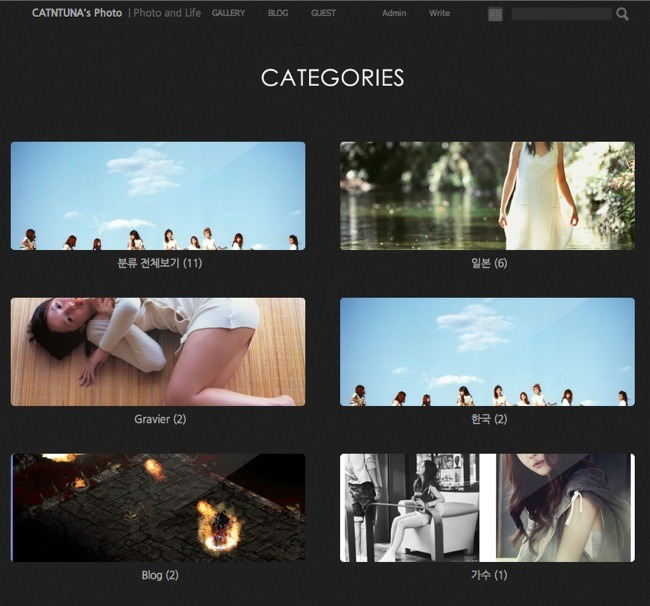Image resolution: width=650 pixels, height=606 pixels.
Task: Open the 한국 (2) category link
Action: tap(489, 419)
